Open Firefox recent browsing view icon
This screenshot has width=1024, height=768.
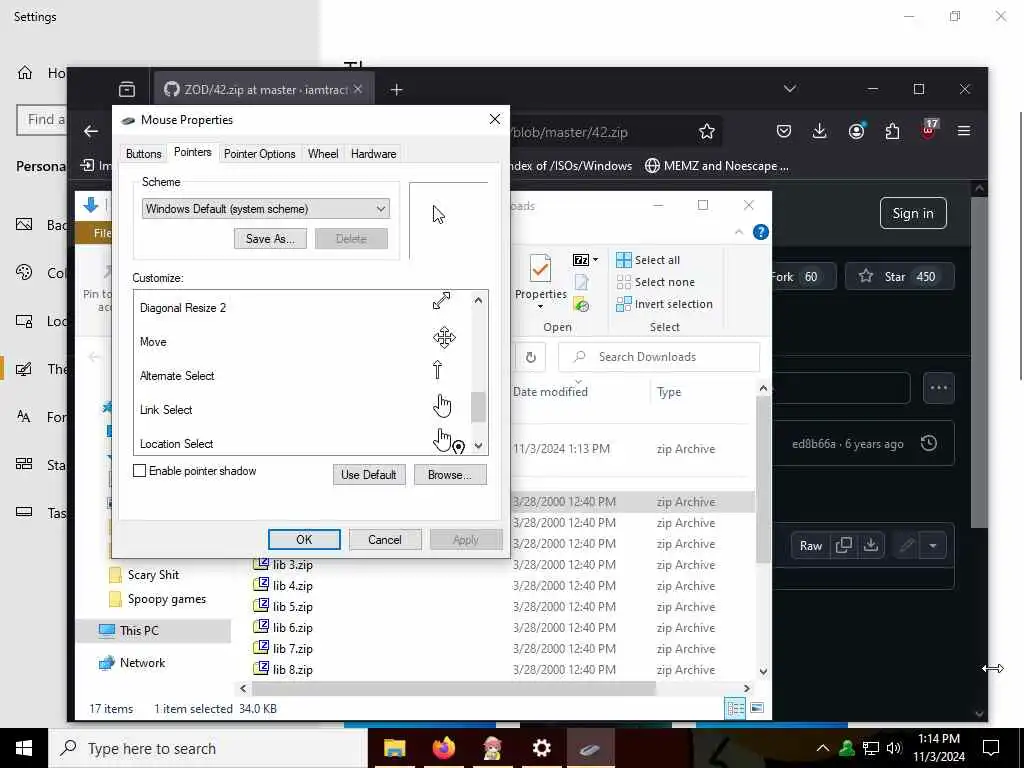click(x=127, y=89)
